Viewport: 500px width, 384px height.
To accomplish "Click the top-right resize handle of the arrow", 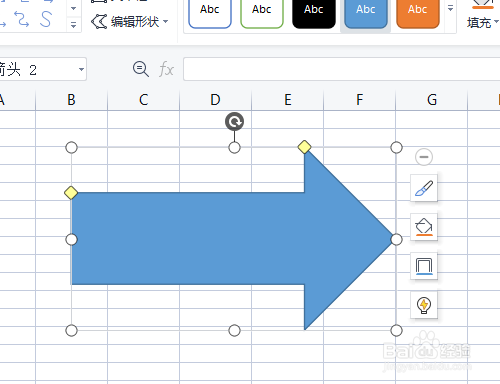I will tap(396, 147).
